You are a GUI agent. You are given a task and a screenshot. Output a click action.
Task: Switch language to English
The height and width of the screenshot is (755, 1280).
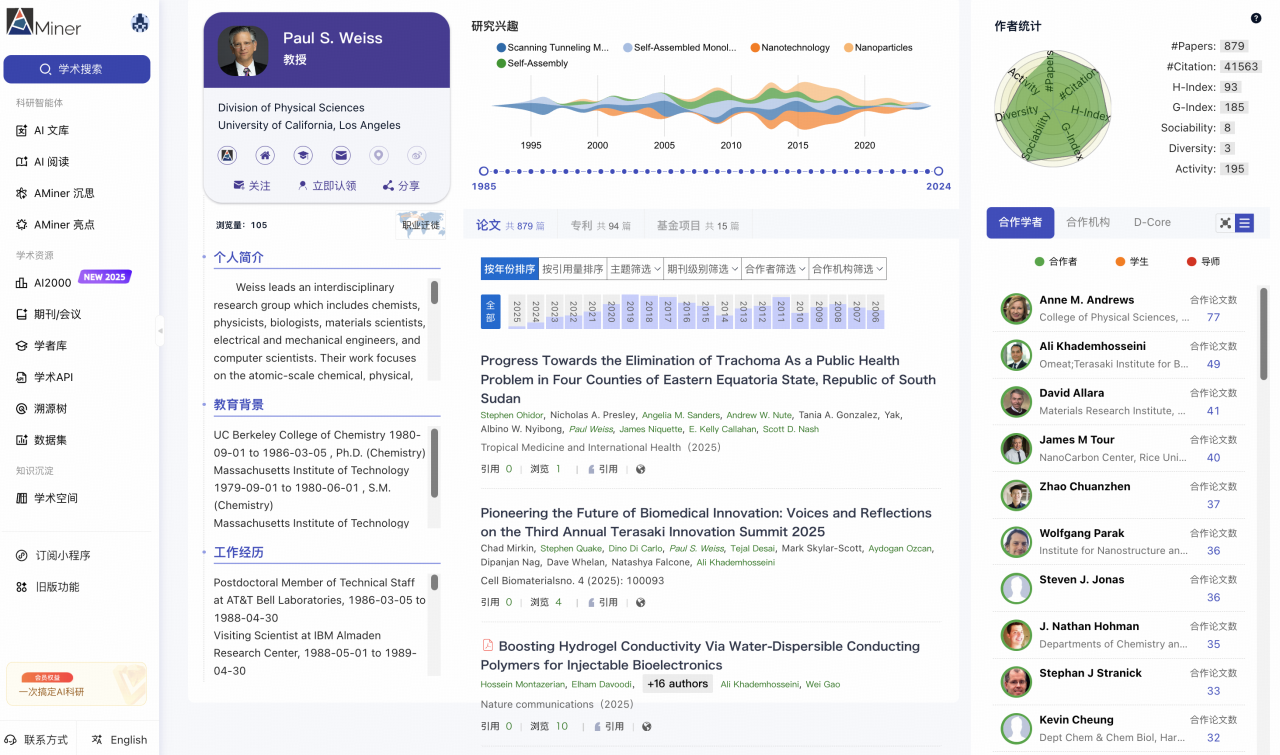tap(119, 740)
